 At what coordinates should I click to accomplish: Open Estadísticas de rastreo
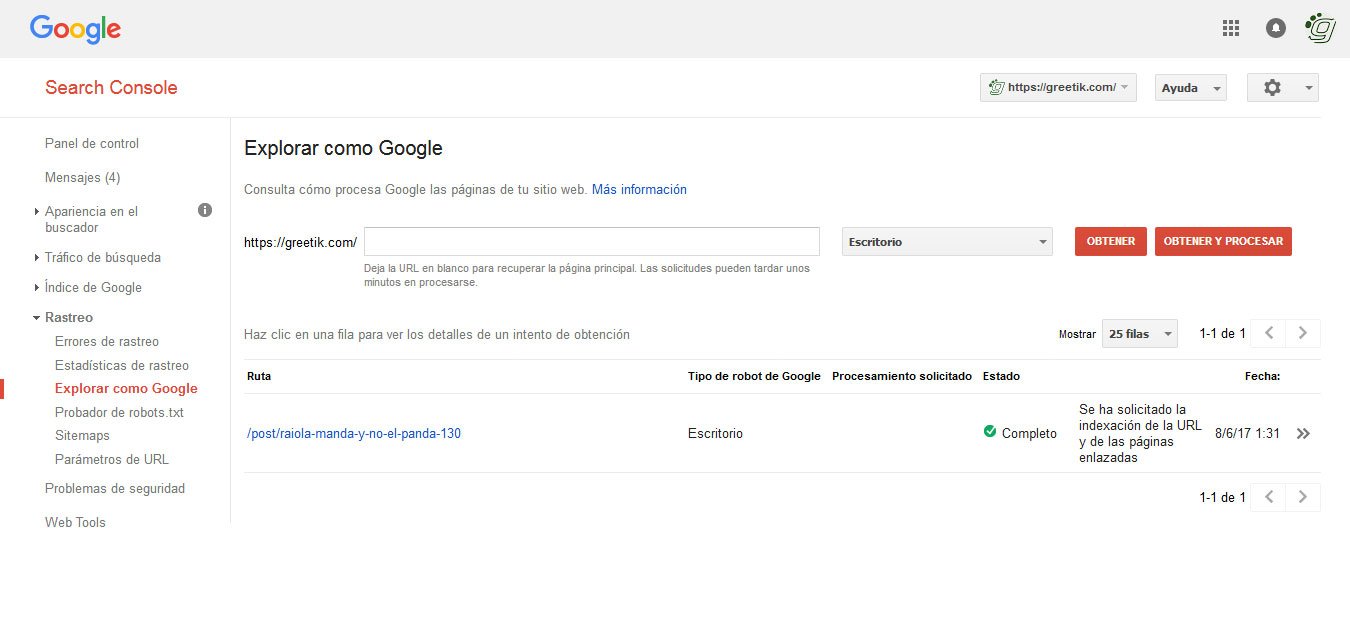(122, 365)
